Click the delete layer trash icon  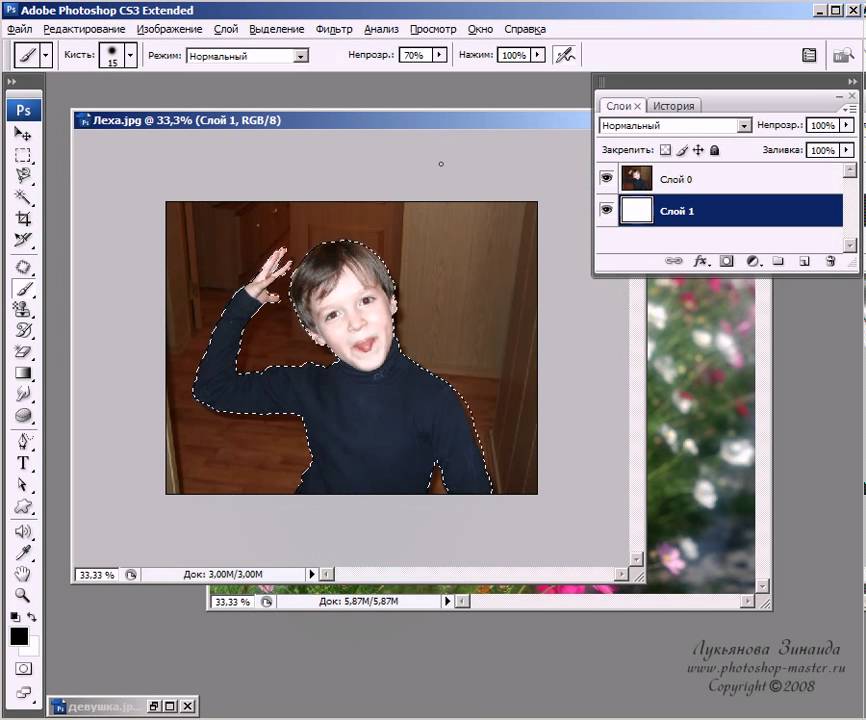tap(829, 261)
